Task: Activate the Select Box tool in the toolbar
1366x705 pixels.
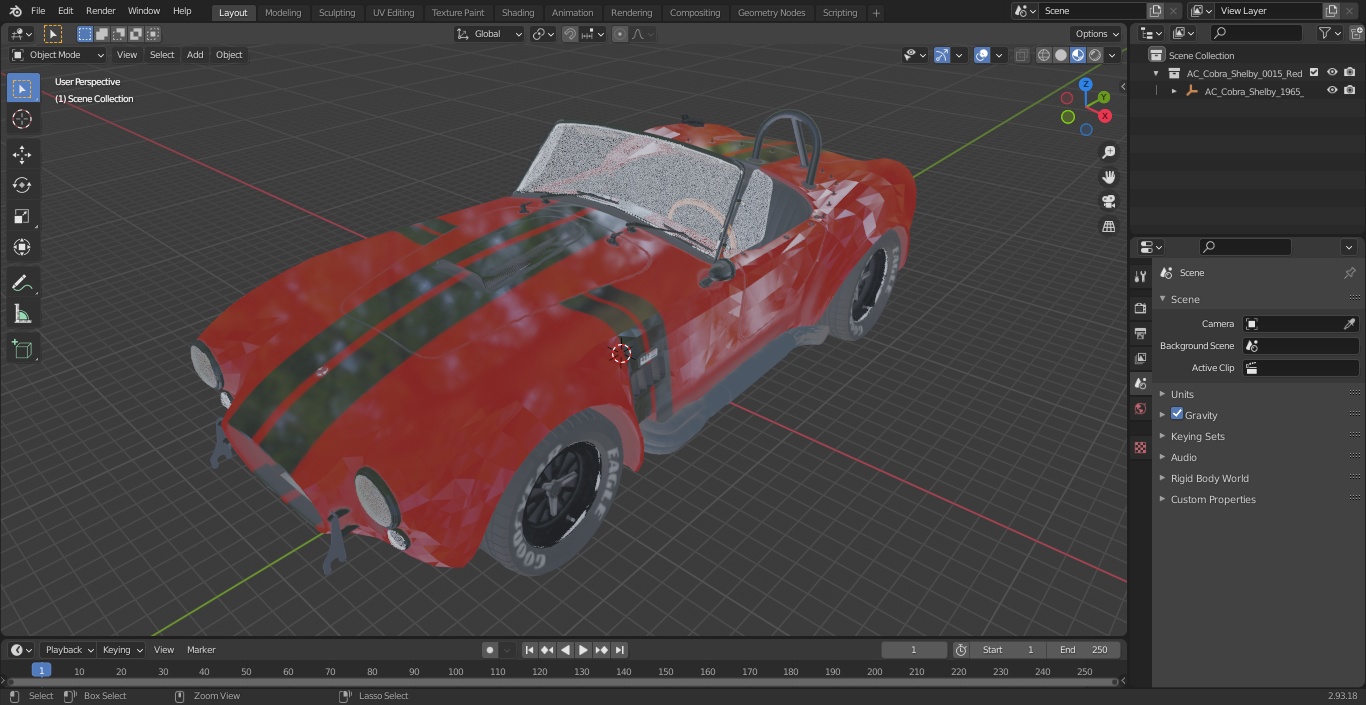Action: (22, 88)
